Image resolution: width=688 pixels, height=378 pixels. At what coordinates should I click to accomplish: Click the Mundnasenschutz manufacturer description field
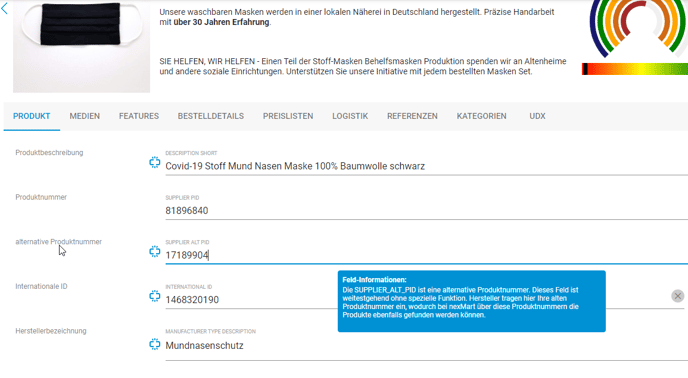[426, 346]
